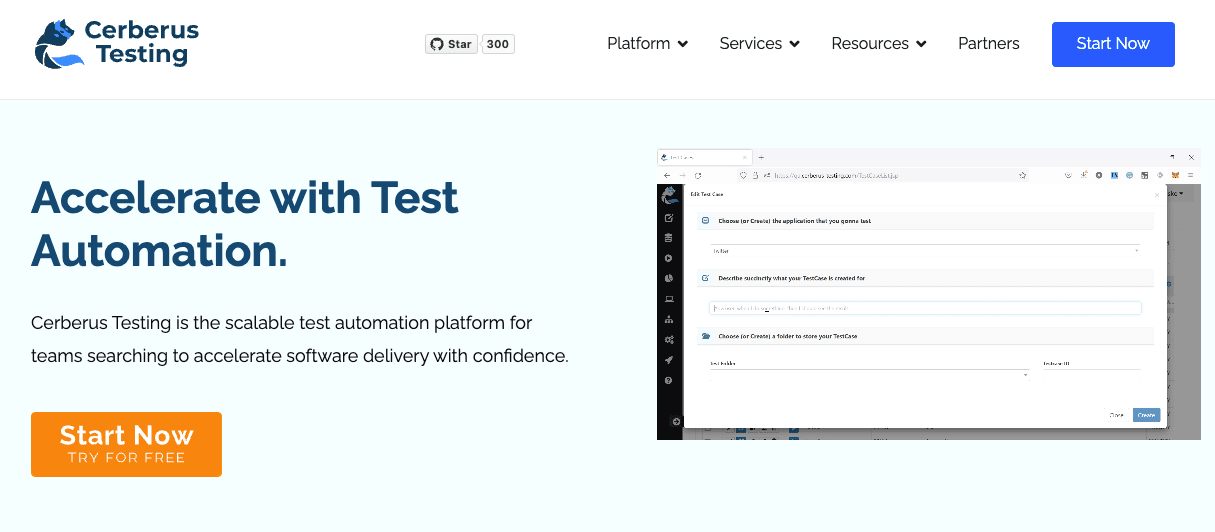Click the laptop icon in dark sidebar
This screenshot has width=1215, height=532.
point(668,299)
